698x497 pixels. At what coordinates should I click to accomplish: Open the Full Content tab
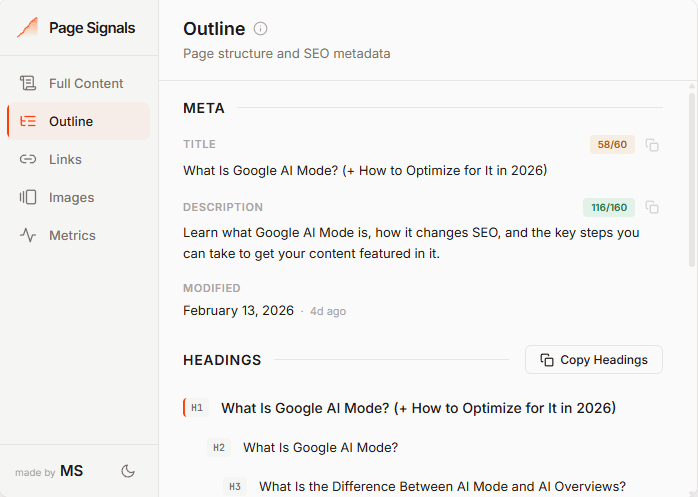[79, 83]
